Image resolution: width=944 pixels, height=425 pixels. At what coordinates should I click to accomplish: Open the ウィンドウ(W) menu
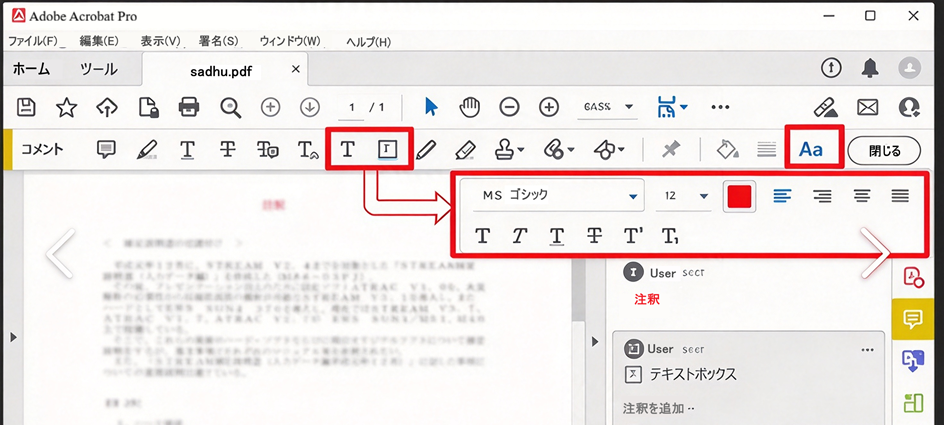pos(290,42)
